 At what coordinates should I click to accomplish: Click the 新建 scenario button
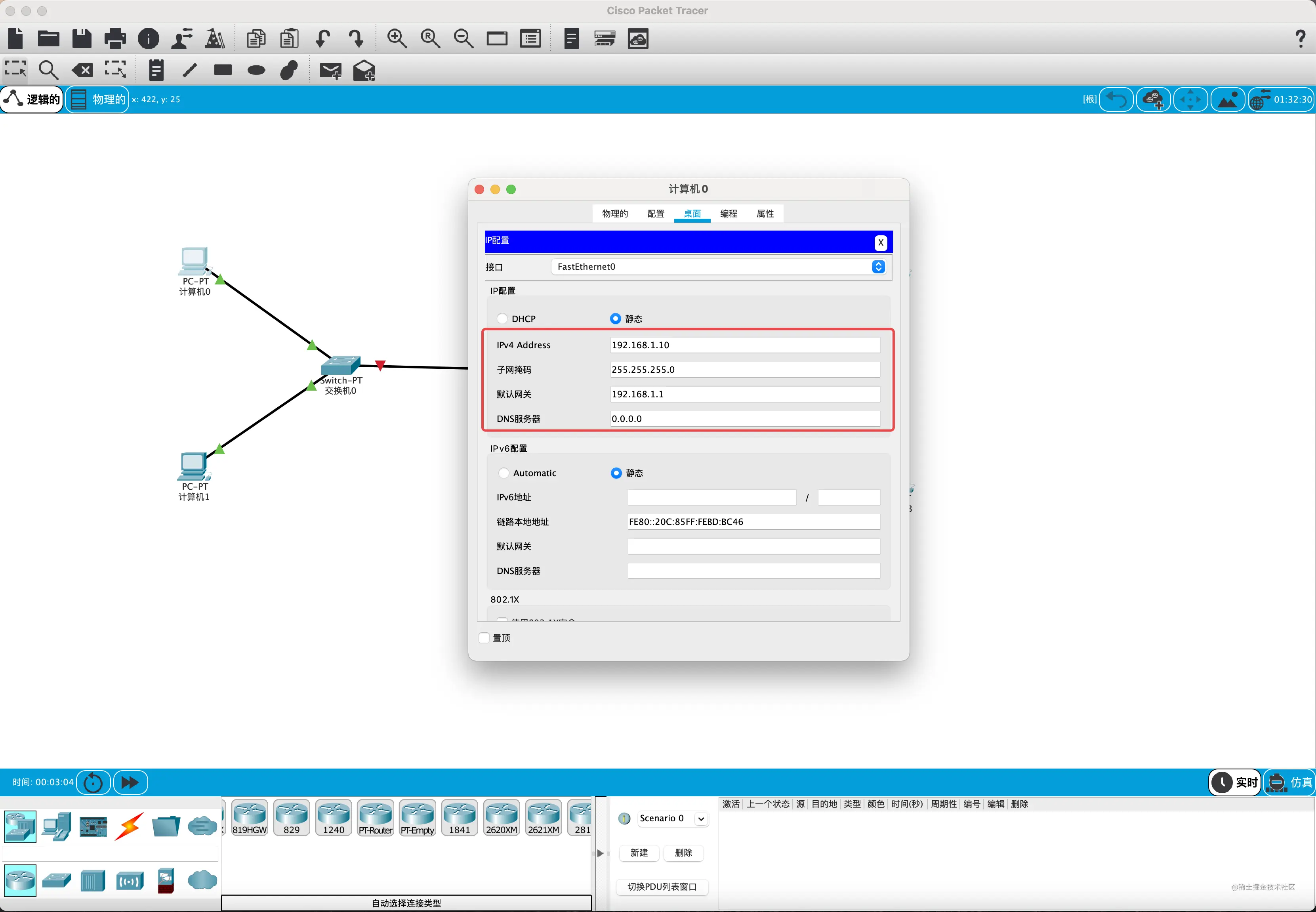tap(639, 853)
